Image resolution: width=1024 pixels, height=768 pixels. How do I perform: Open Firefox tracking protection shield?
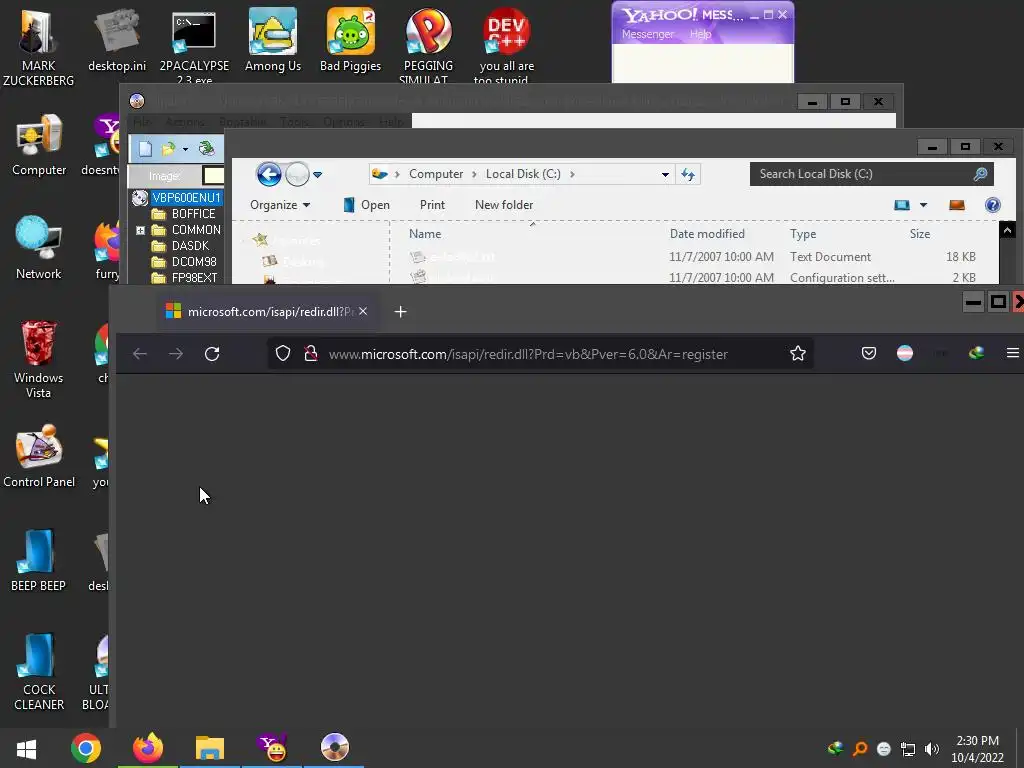283,354
